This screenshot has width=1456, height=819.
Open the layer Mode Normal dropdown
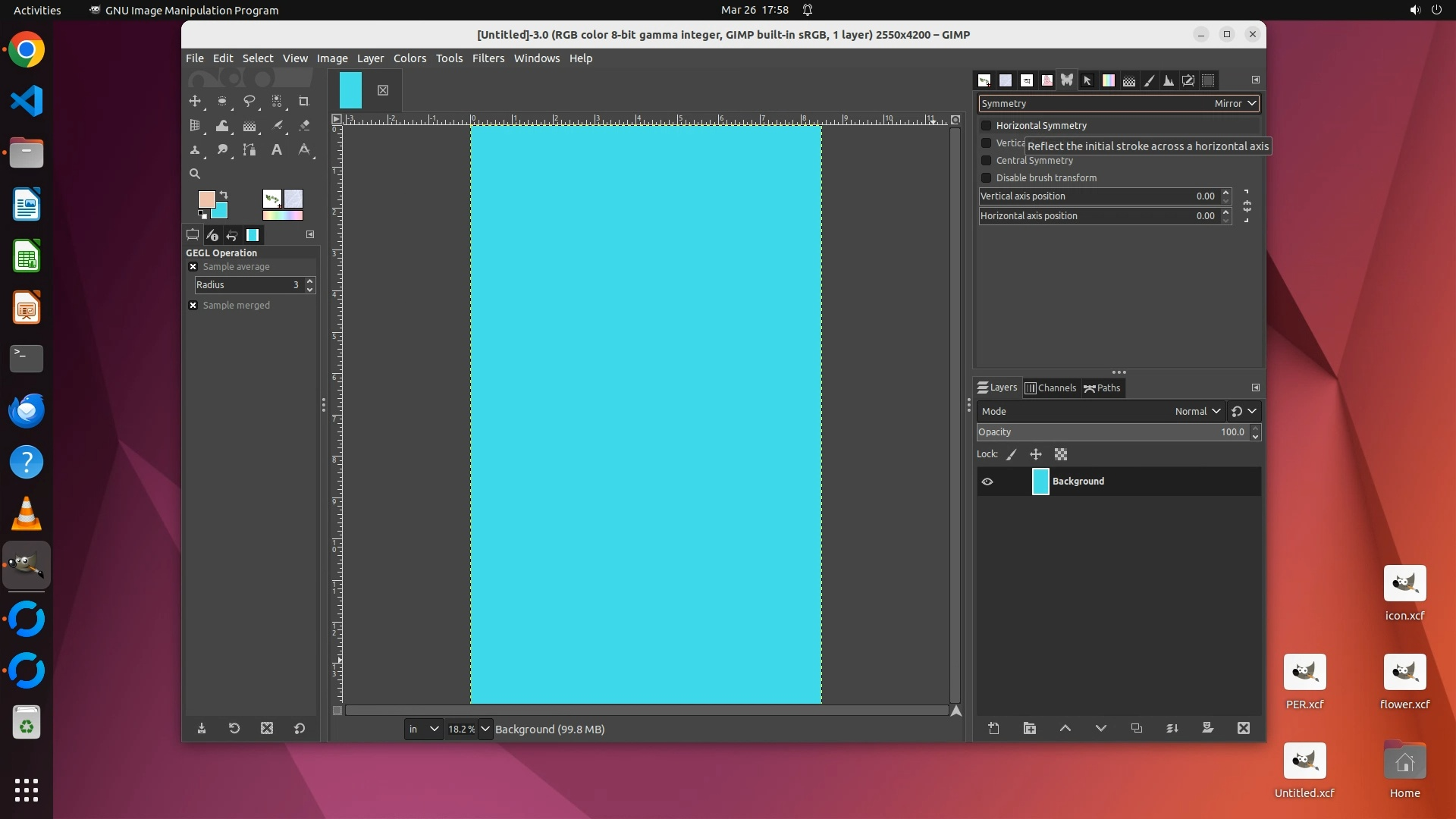point(1198,412)
